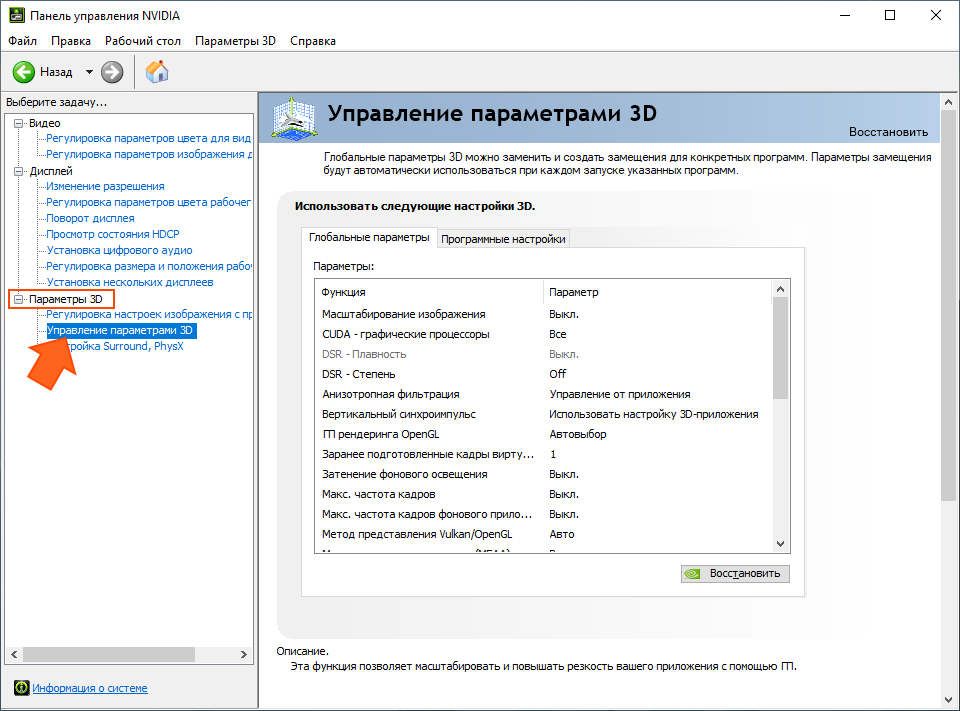Click the task tree horizontal scrollbar thumb

click(x=109, y=654)
